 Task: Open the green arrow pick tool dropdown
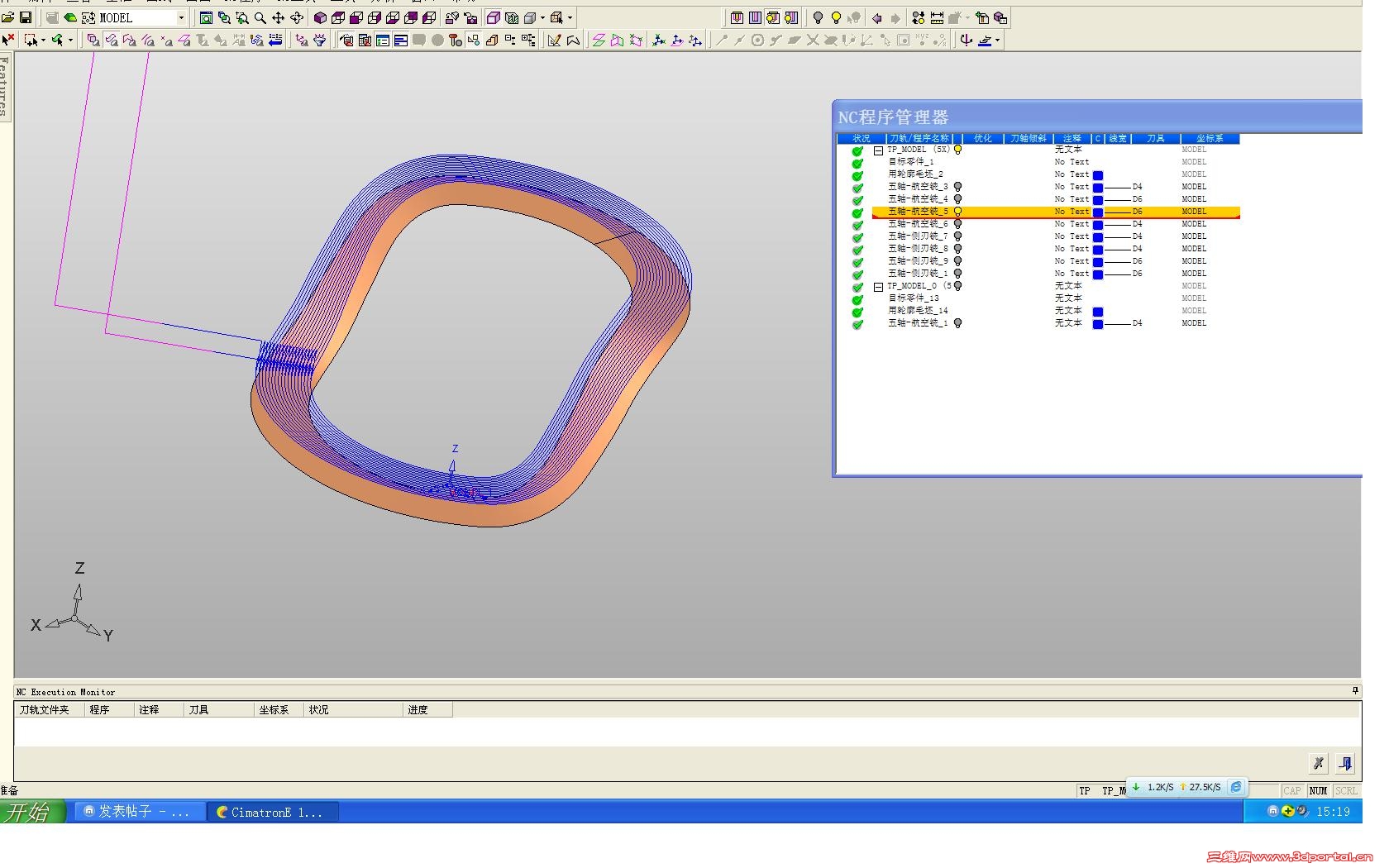click(x=70, y=40)
